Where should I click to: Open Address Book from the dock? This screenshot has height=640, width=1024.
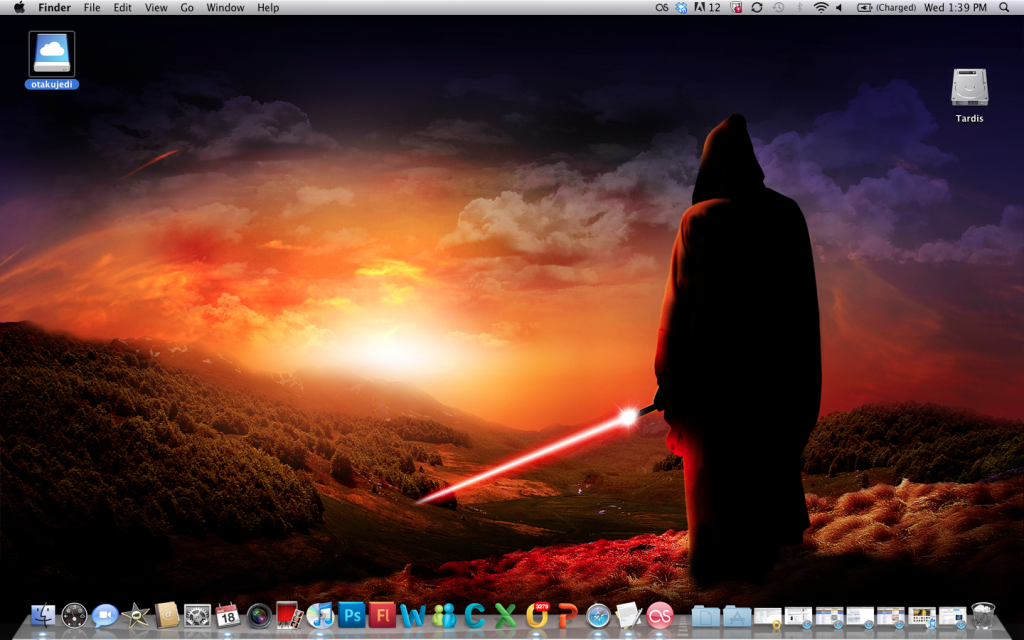(x=166, y=615)
